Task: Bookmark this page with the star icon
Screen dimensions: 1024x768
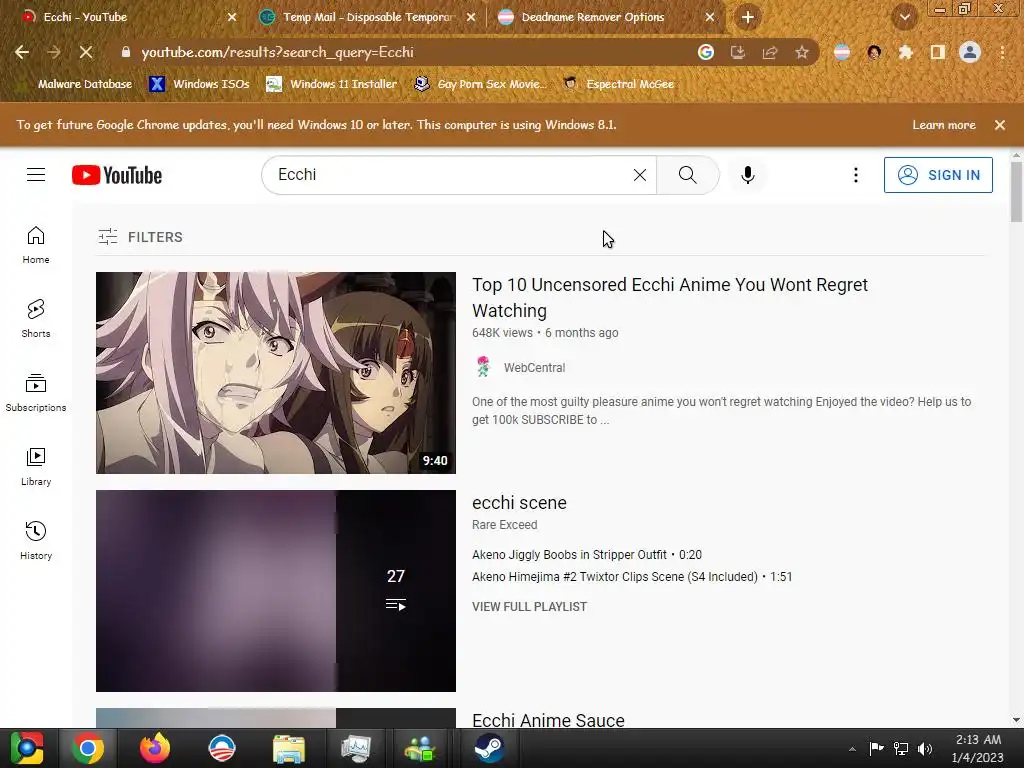Action: point(802,52)
